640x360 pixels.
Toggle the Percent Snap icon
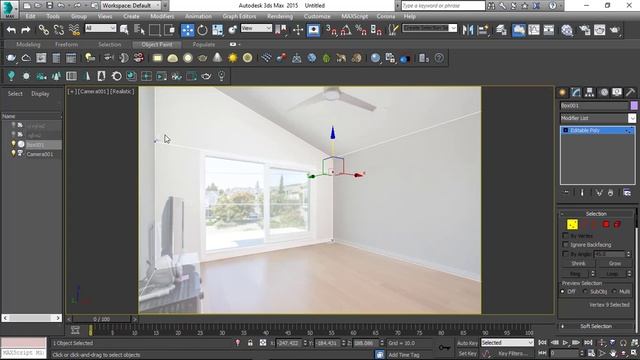coord(361,30)
